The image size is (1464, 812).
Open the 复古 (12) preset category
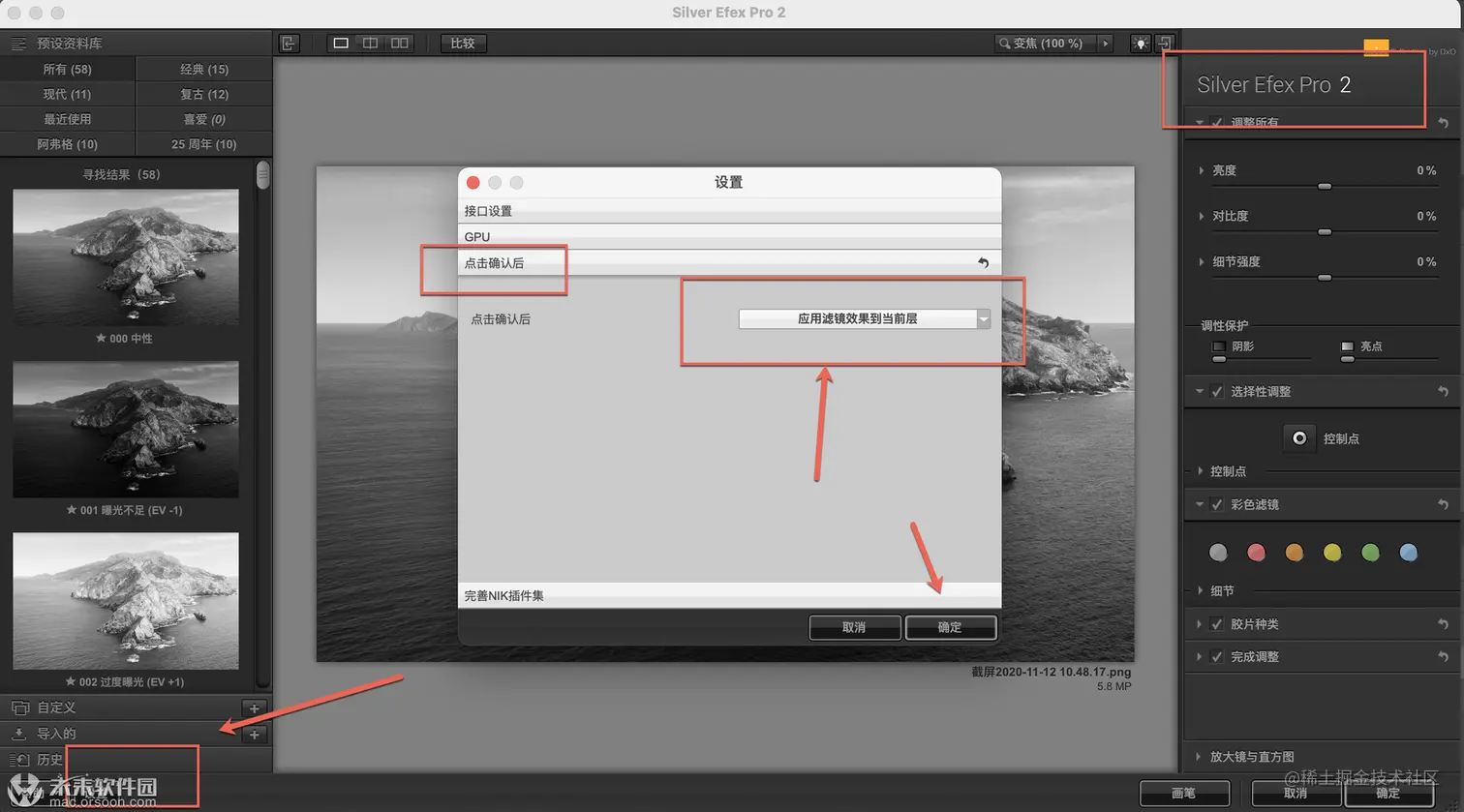(204, 94)
